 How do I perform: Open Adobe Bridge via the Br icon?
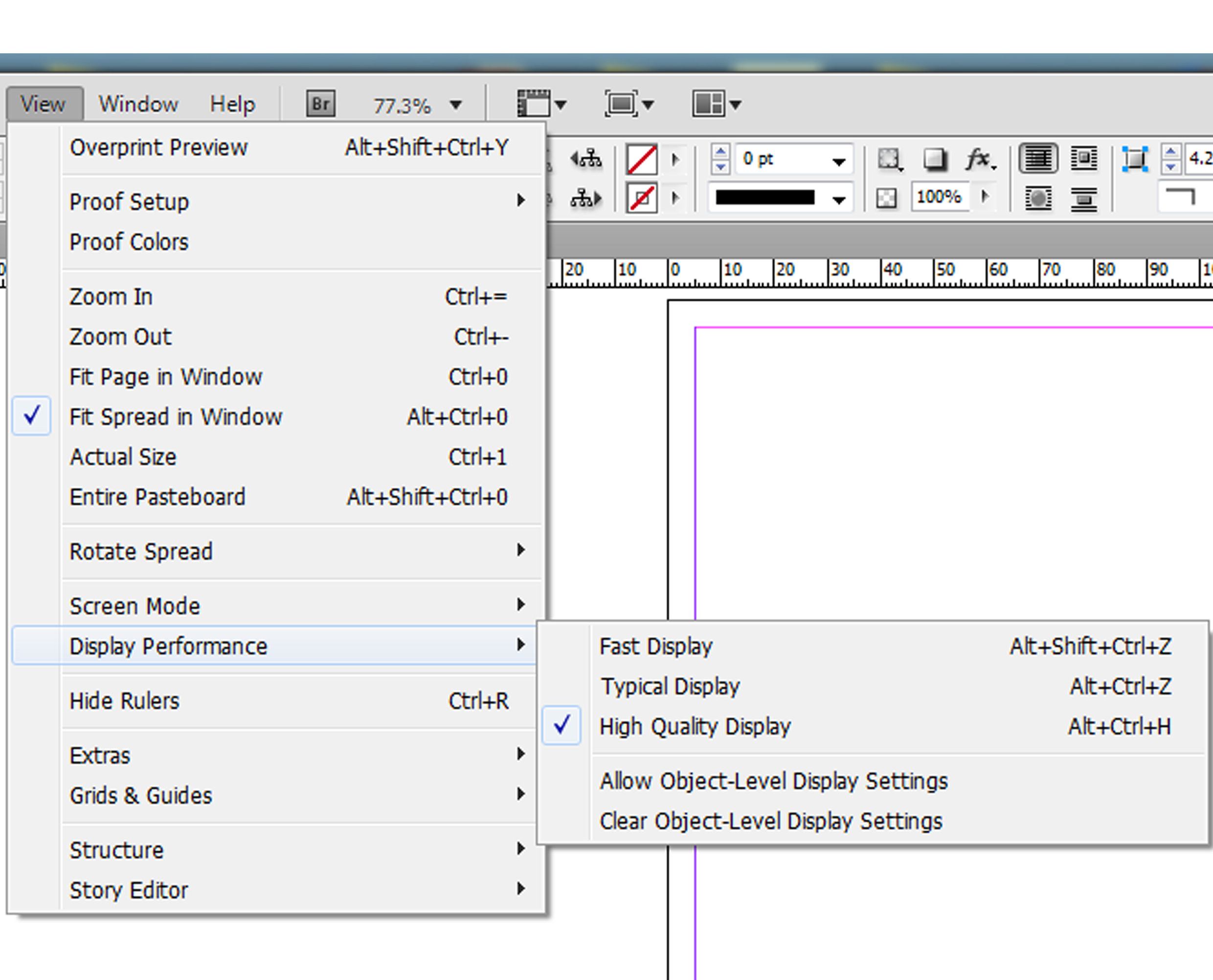pyautogui.click(x=320, y=104)
